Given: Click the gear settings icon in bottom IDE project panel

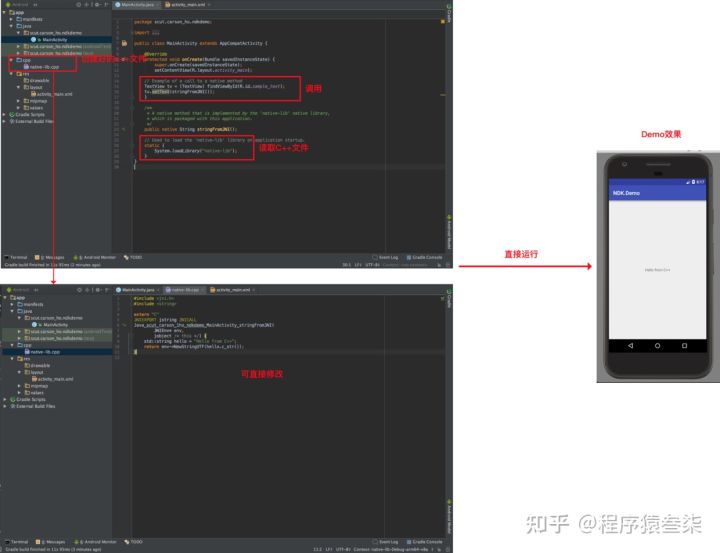Looking at the screenshot, I should click(x=97, y=290).
